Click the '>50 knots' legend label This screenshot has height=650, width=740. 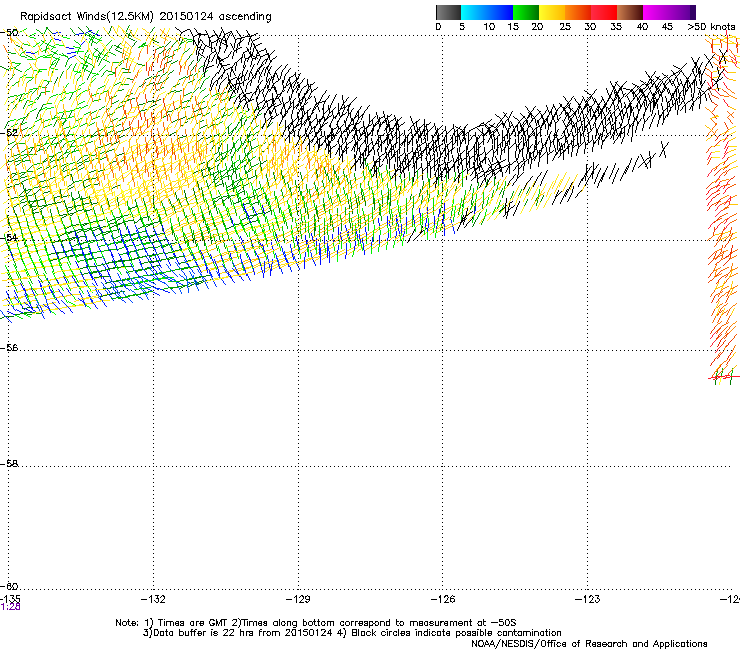click(711, 27)
